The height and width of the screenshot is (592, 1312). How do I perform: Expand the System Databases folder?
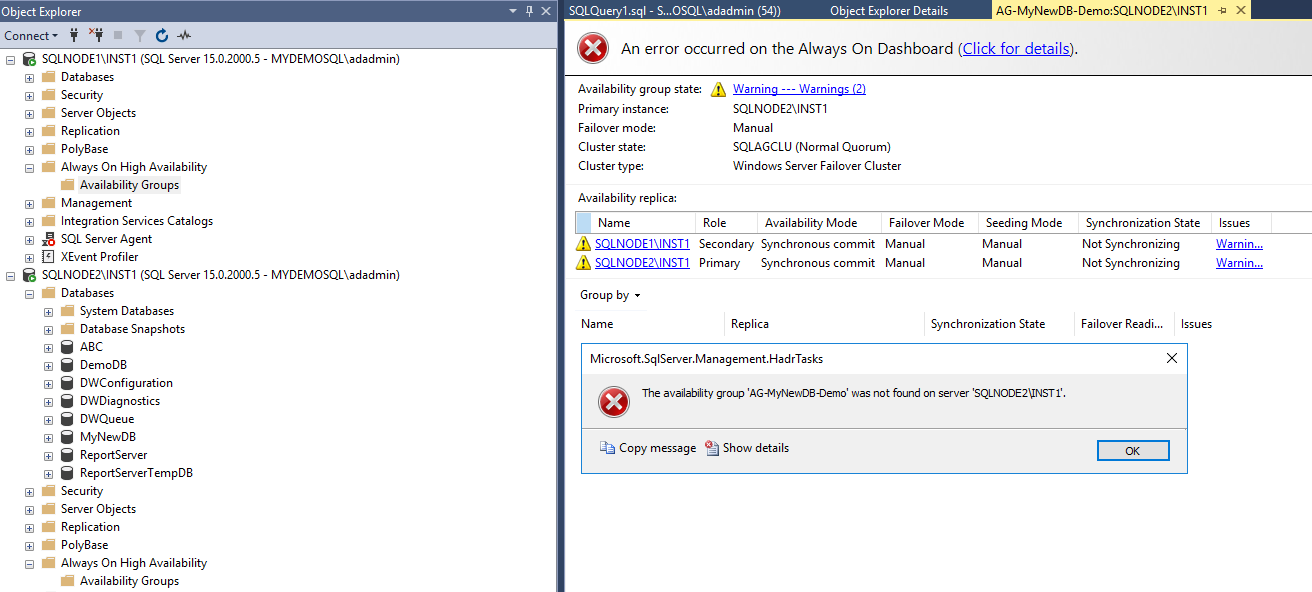pos(48,311)
